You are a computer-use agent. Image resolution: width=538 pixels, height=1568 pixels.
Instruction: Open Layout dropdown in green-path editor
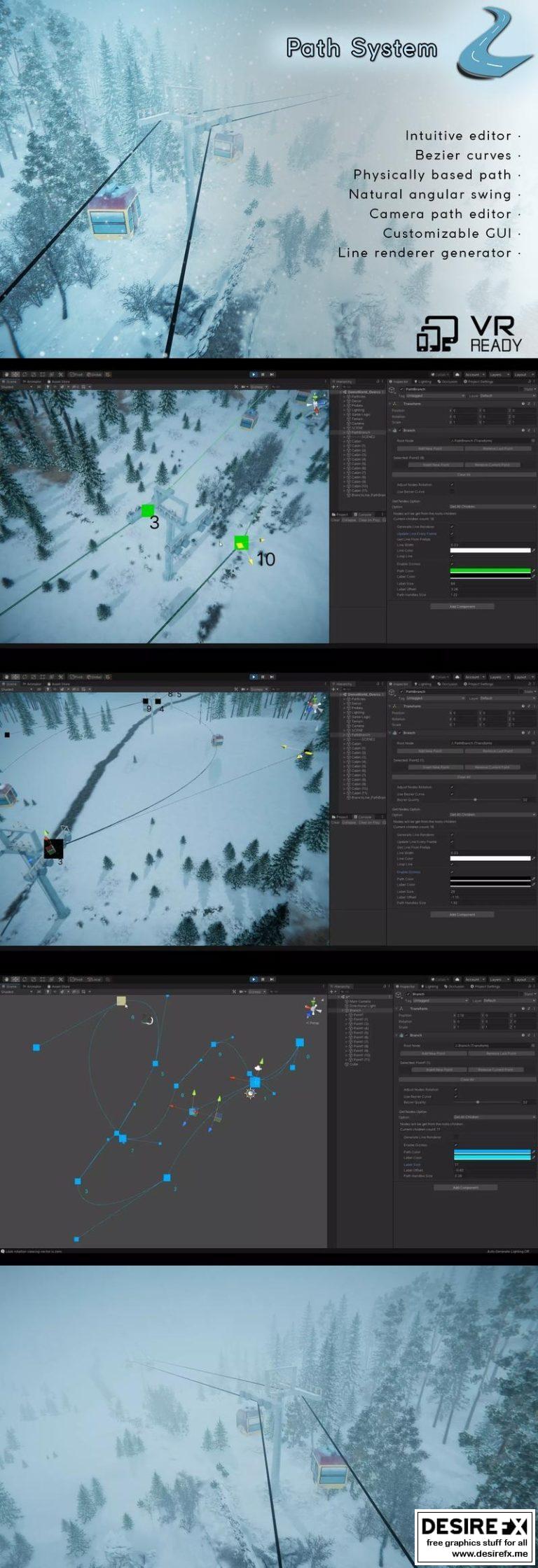click(523, 374)
